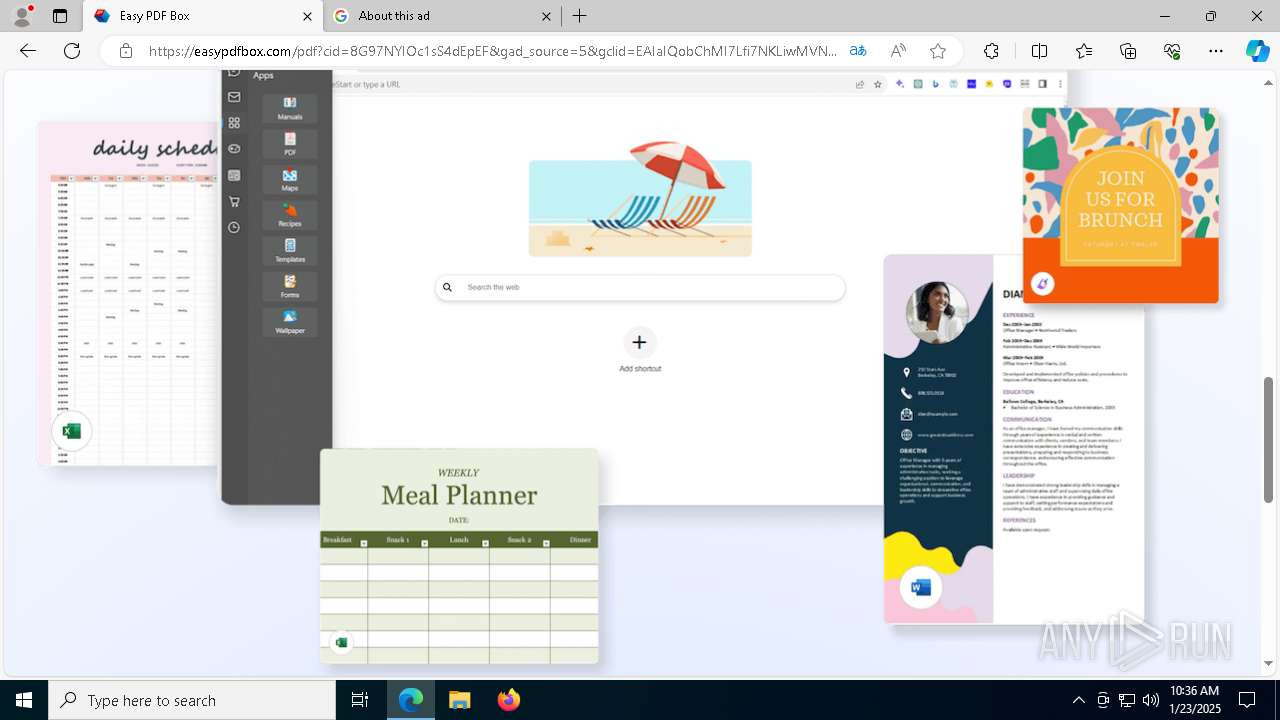Screen dimensions: 1280x720
Task: Click the address bar URL
Action: 493,51
